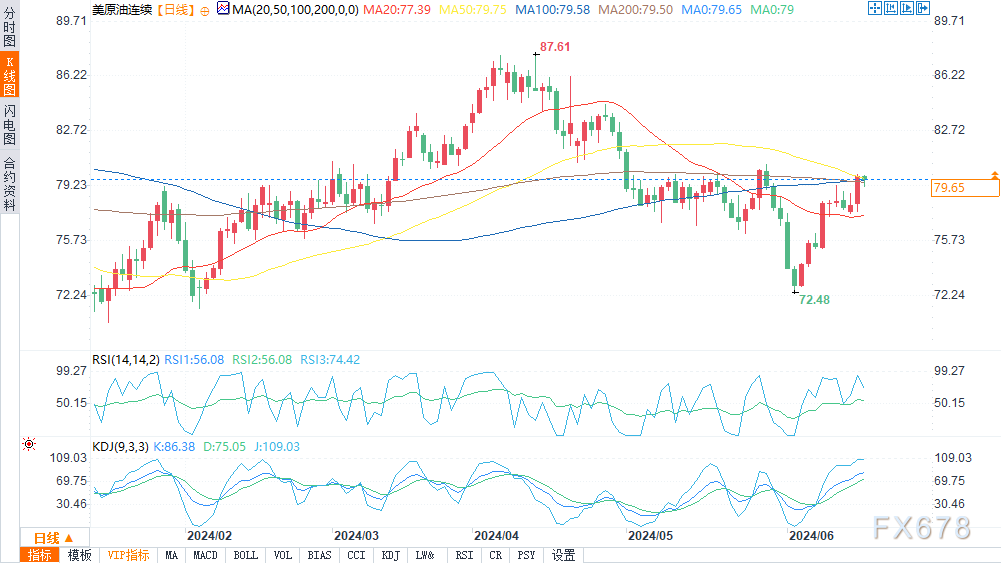The height and width of the screenshot is (563, 1001).
Task: Switch to the 闪电图 tab
Action: [9, 124]
